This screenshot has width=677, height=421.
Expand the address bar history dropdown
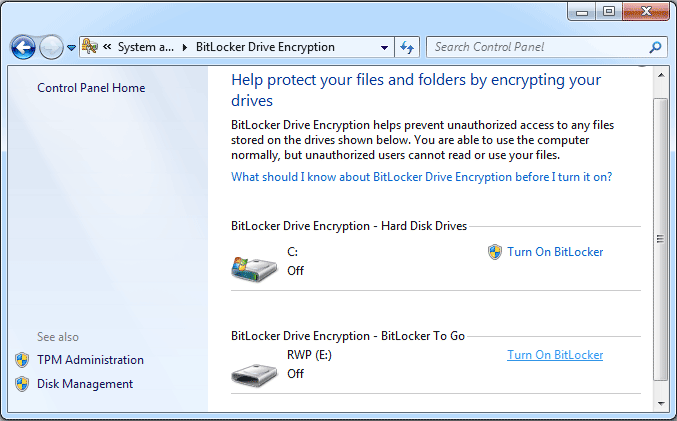(x=385, y=47)
